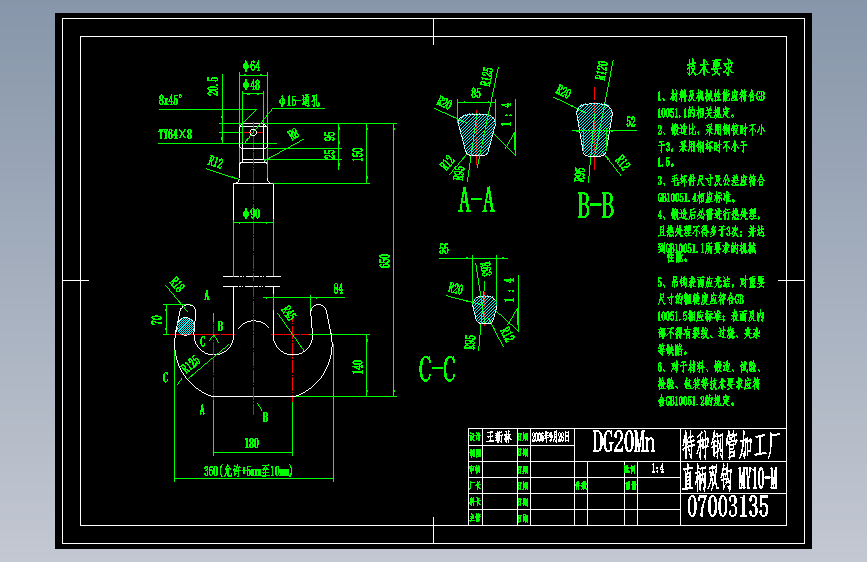Select the 直柄双钩 MY10-M part title

(729, 477)
